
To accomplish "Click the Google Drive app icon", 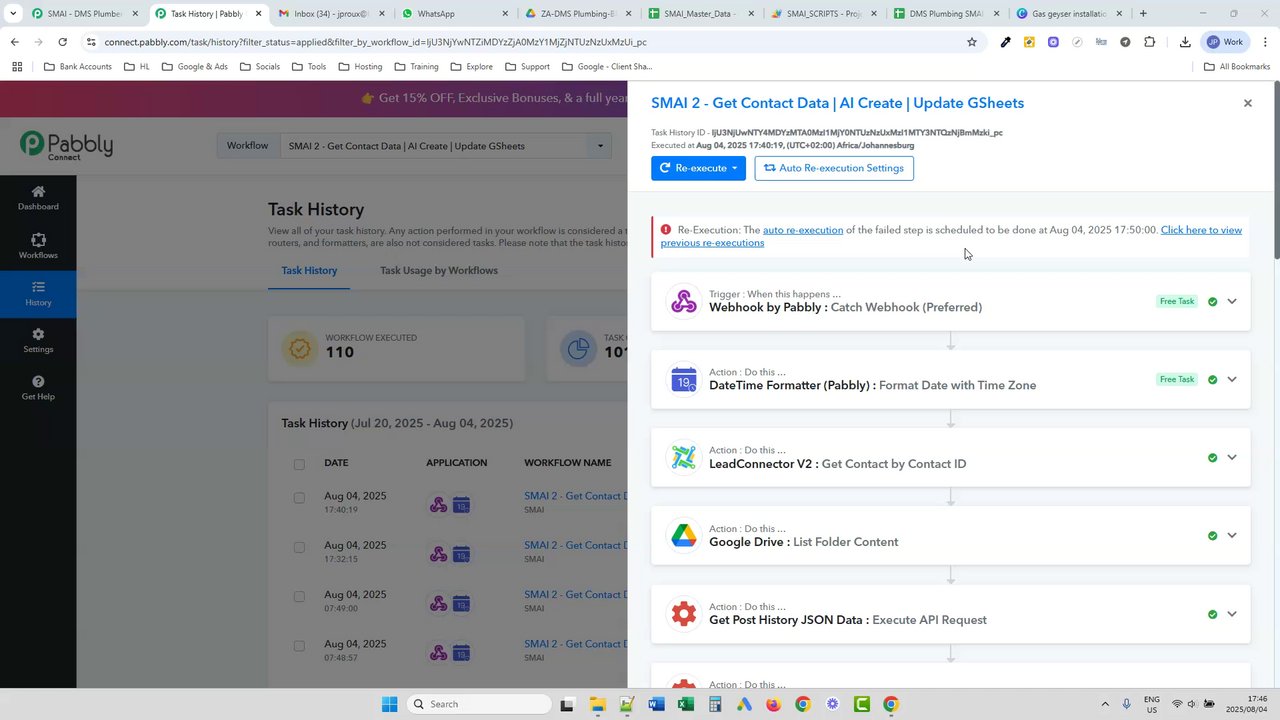I will pos(684,536).
